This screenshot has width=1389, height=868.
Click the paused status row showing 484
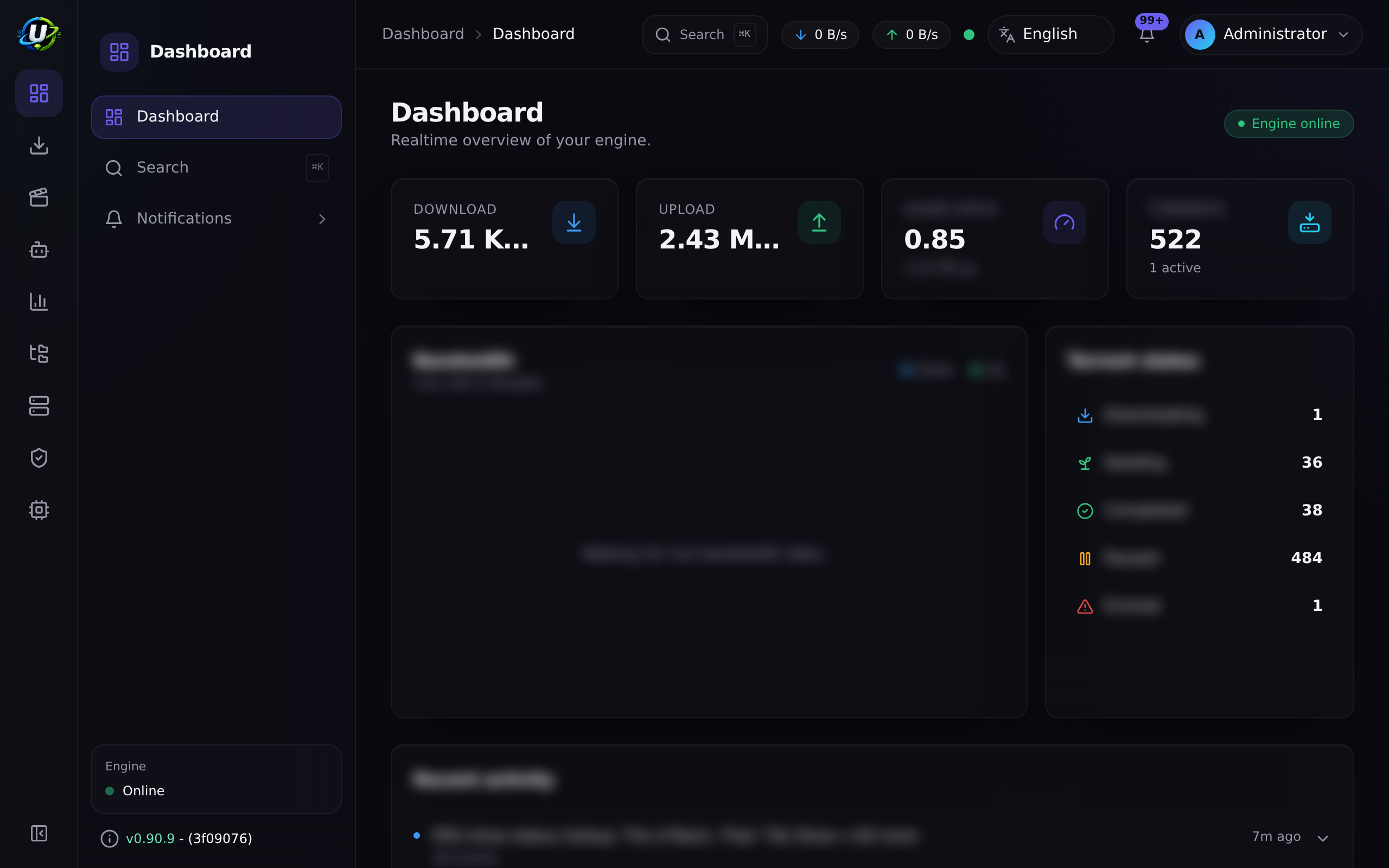[x=1199, y=558]
